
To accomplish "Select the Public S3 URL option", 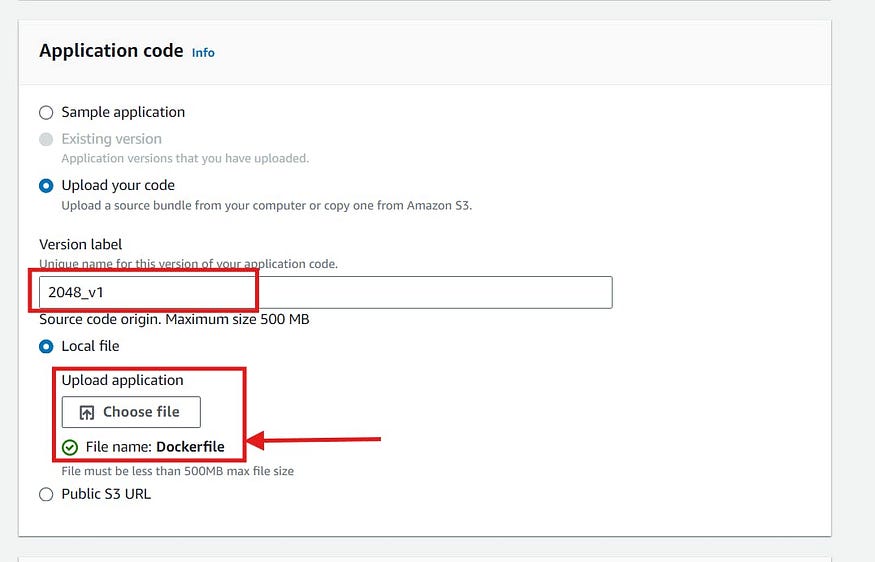I will click(x=46, y=494).
